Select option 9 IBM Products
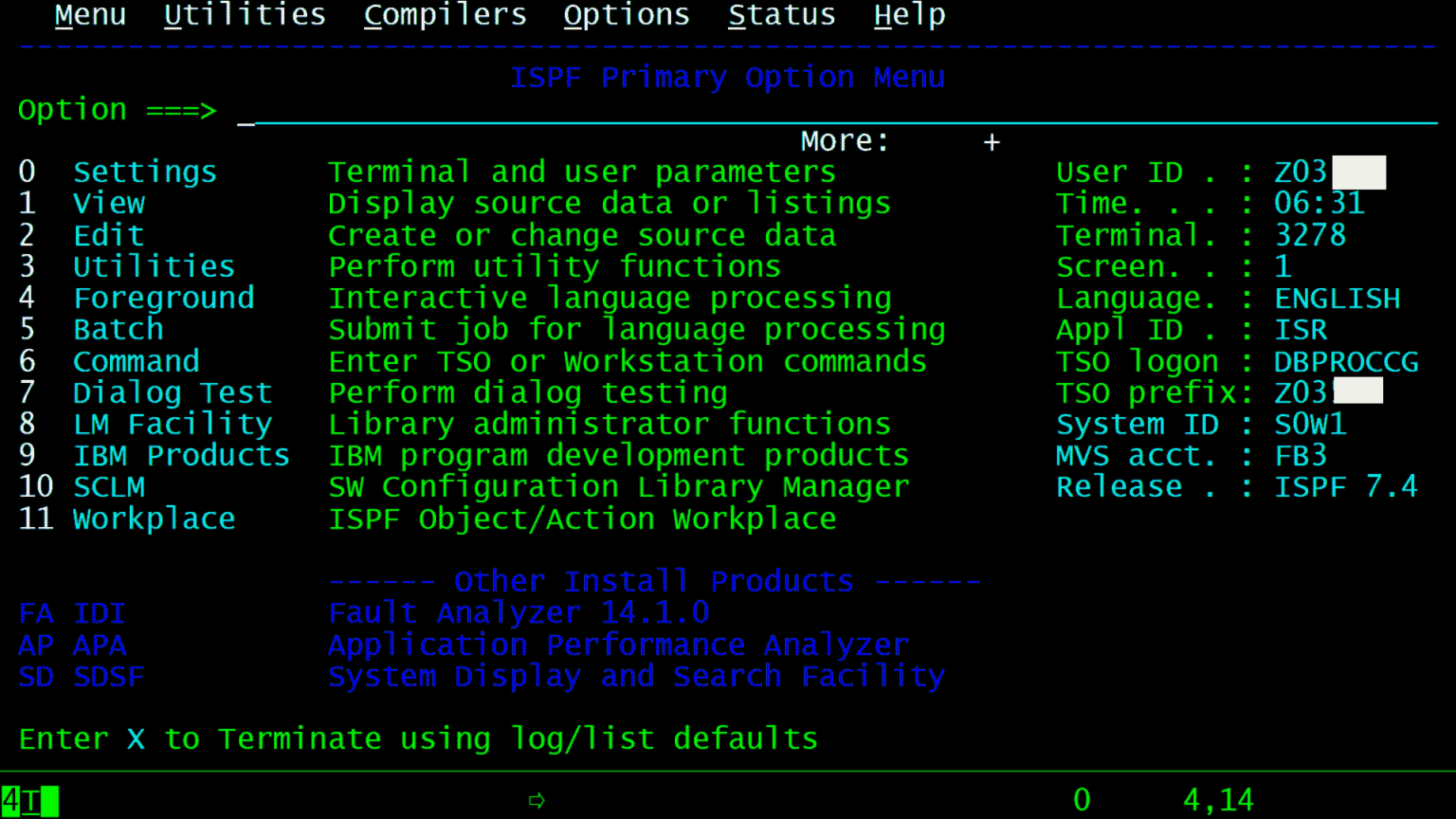 coord(154,455)
